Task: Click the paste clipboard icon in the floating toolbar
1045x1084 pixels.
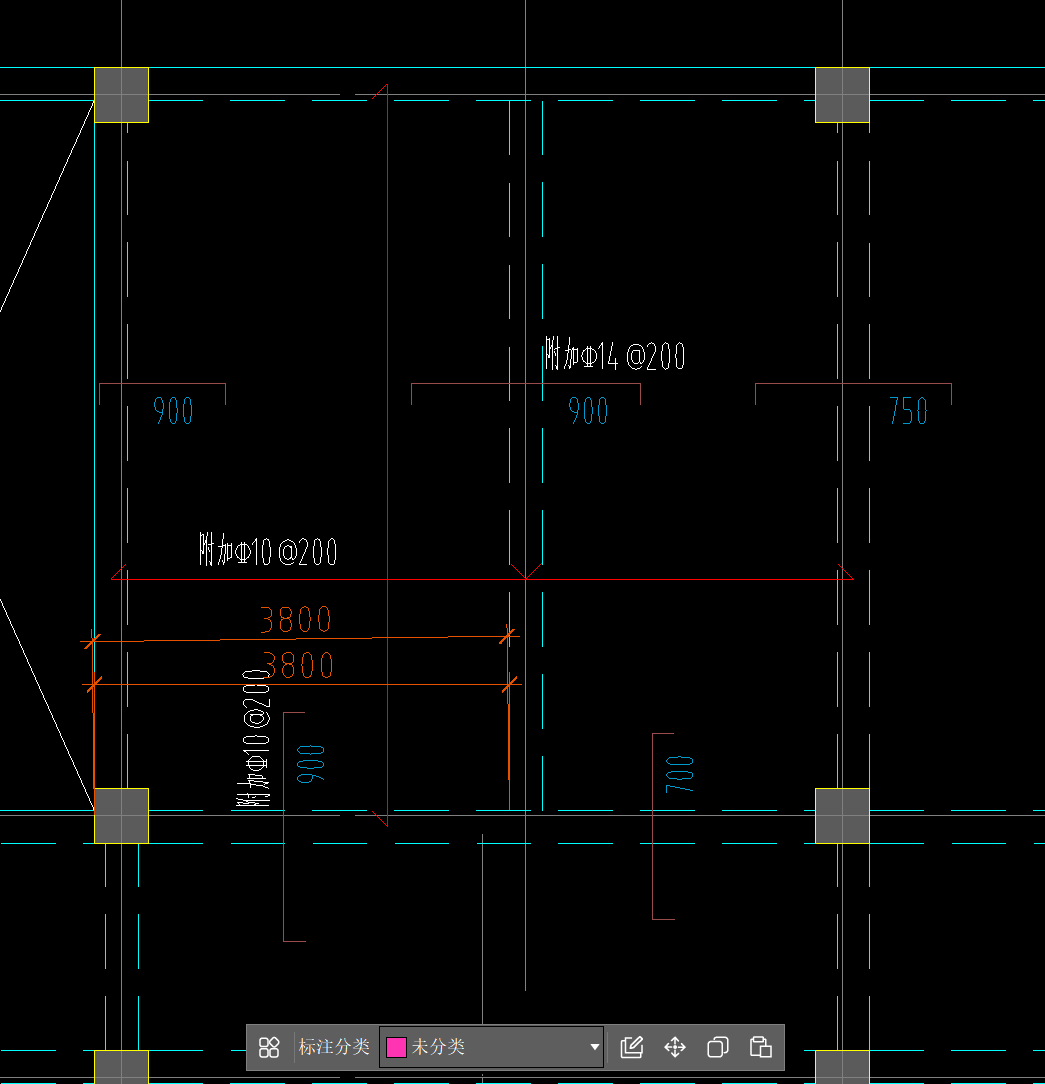Action: [x=760, y=1047]
